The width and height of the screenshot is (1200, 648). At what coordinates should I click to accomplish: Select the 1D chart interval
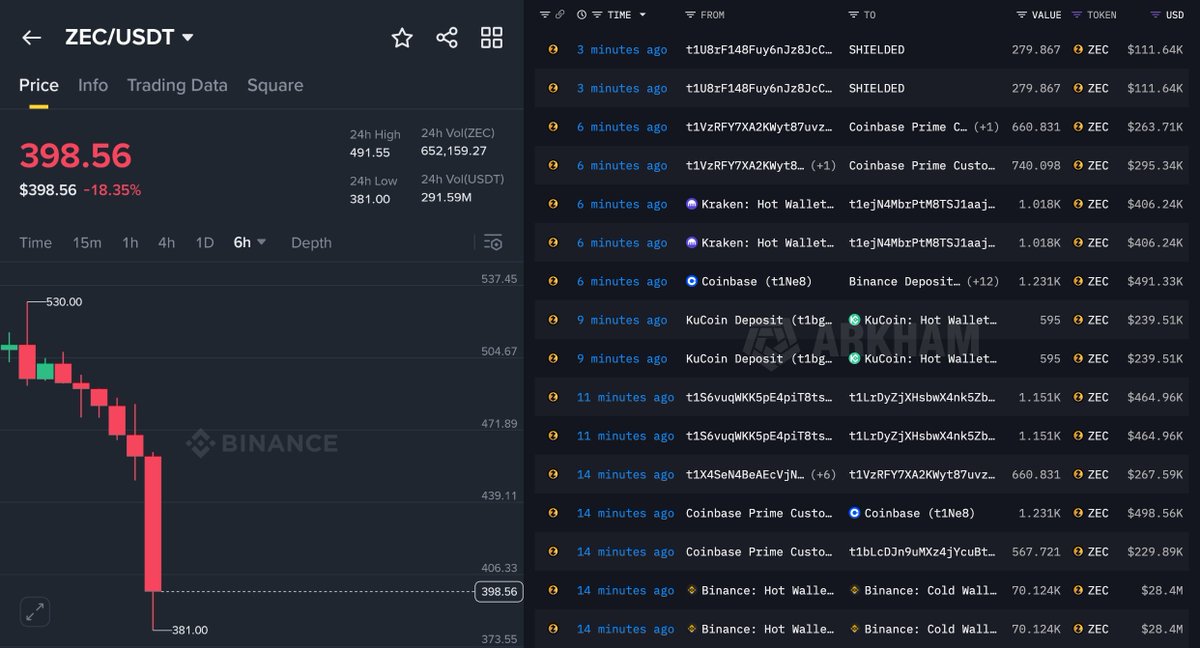tap(206, 242)
